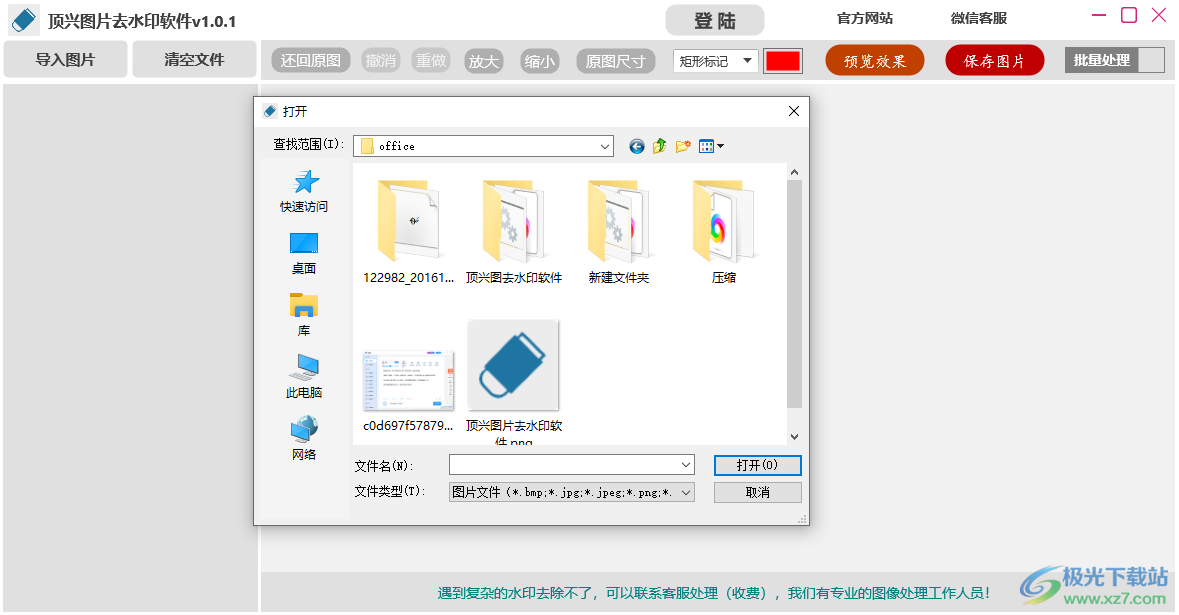Screen dimensions: 1179x615
Task: Click the small arrow beside view menu icon
Action: click(720, 146)
